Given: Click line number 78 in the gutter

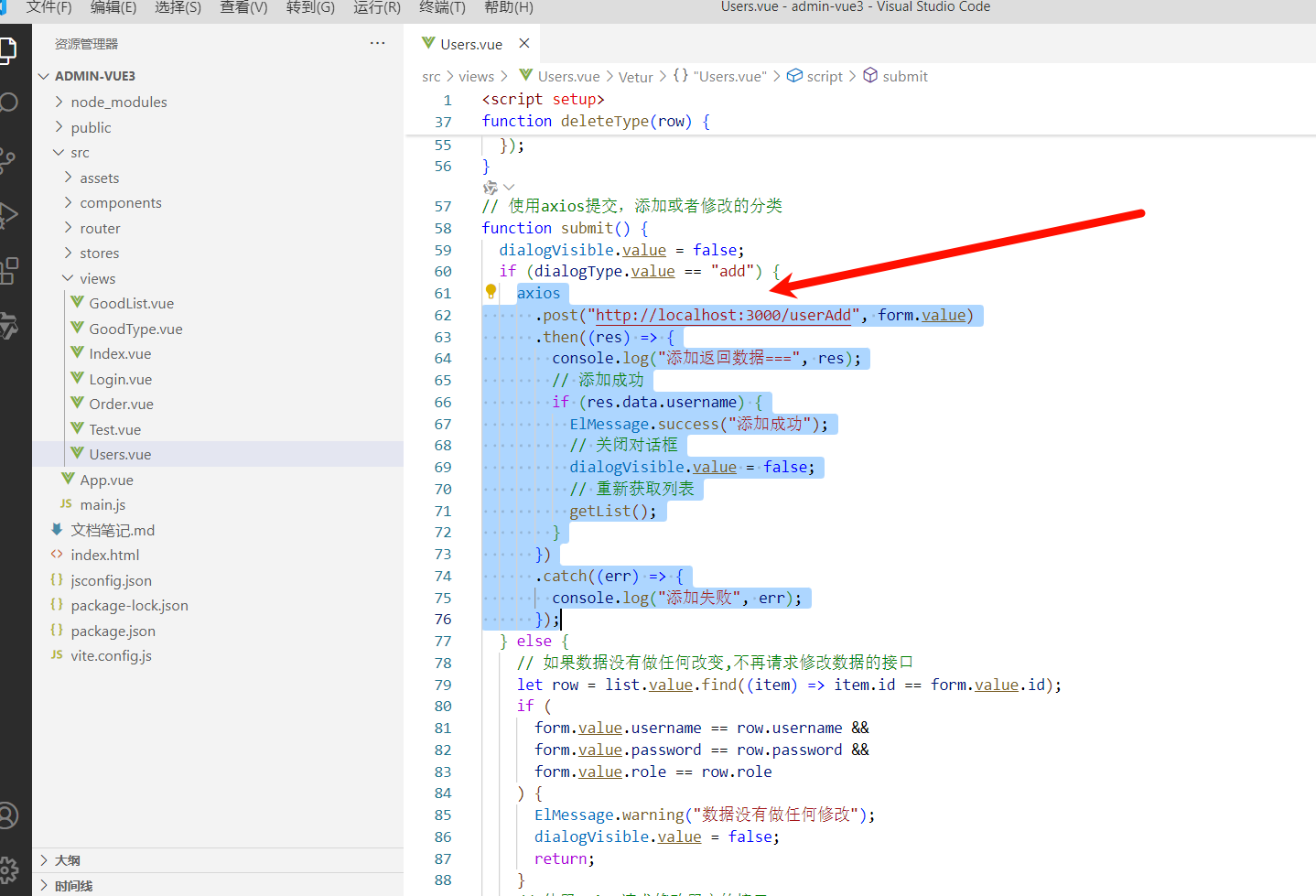Looking at the screenshot, I should [443, 663].
